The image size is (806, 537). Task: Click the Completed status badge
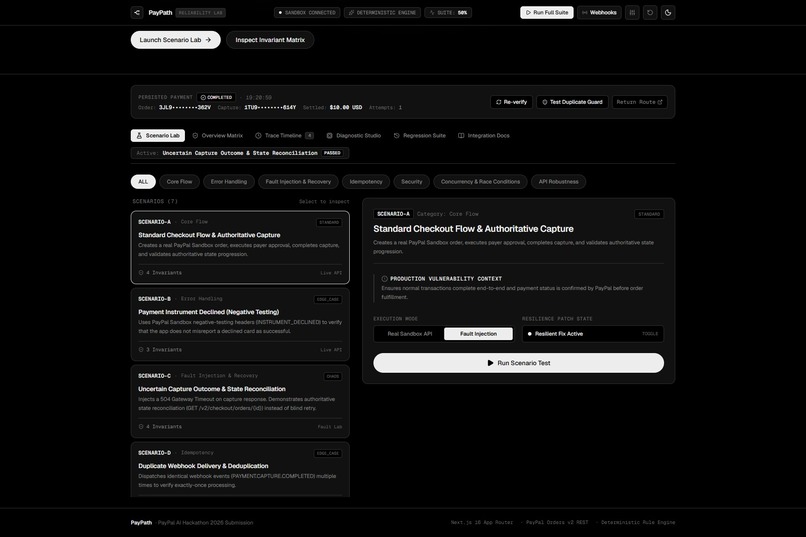pos(216,97)
